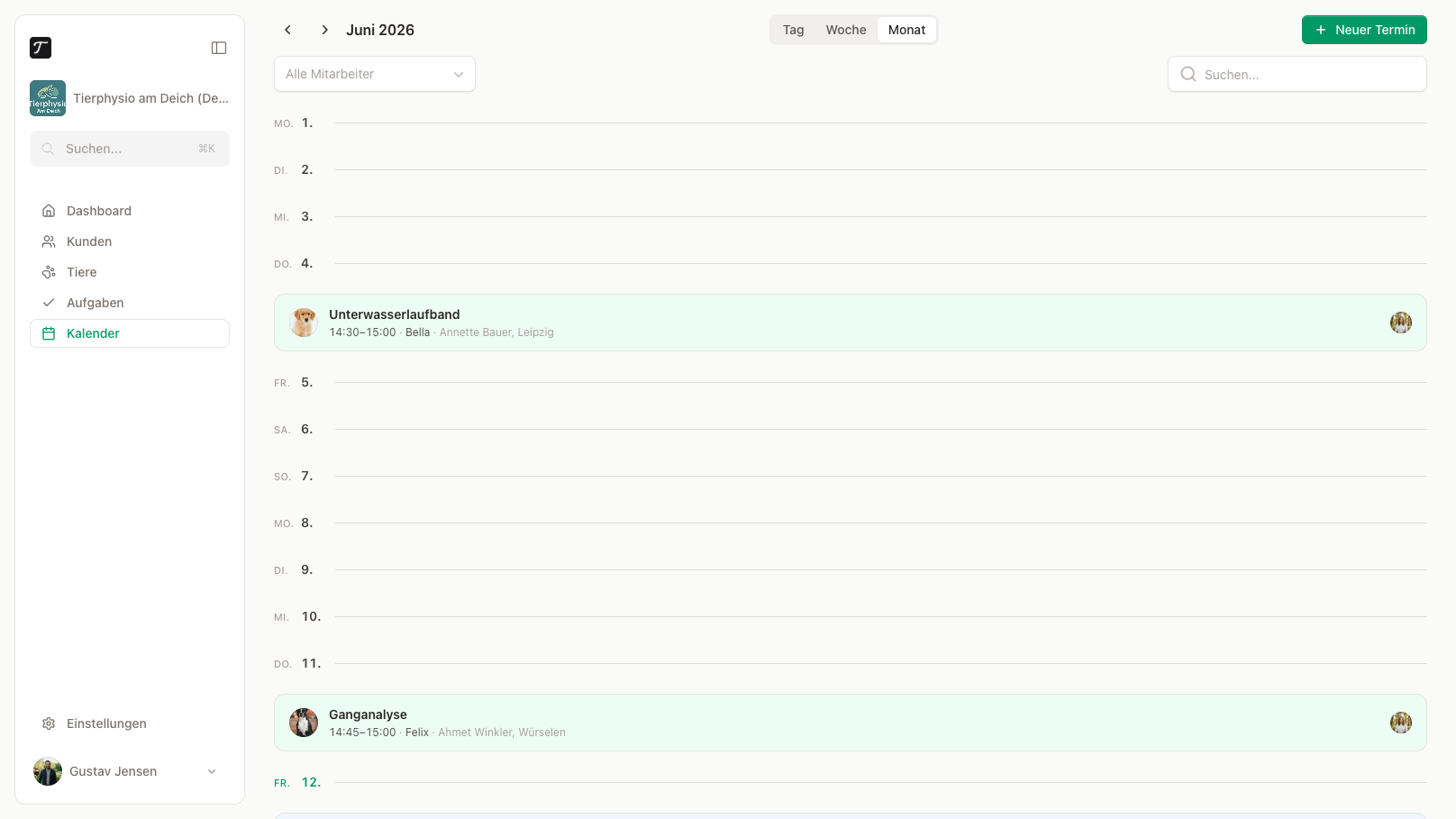Collapse the sidebar with panel icon
This screenshot has height=819, width=1456.
point(219,48)
